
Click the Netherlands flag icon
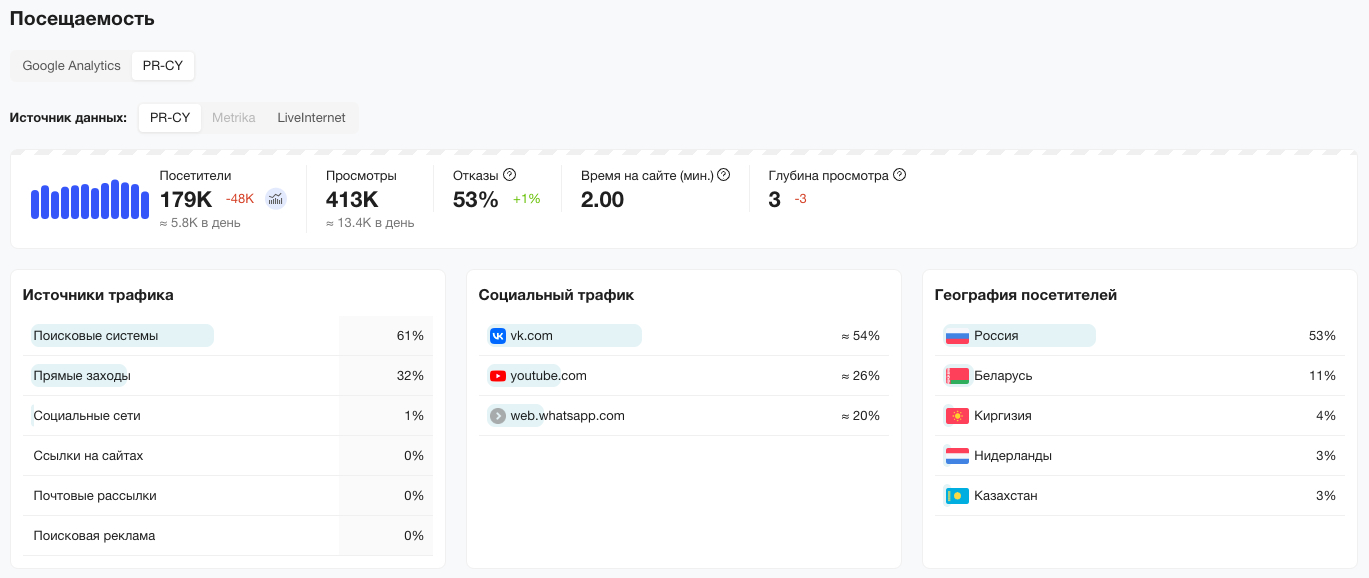(x=957, y=456)
